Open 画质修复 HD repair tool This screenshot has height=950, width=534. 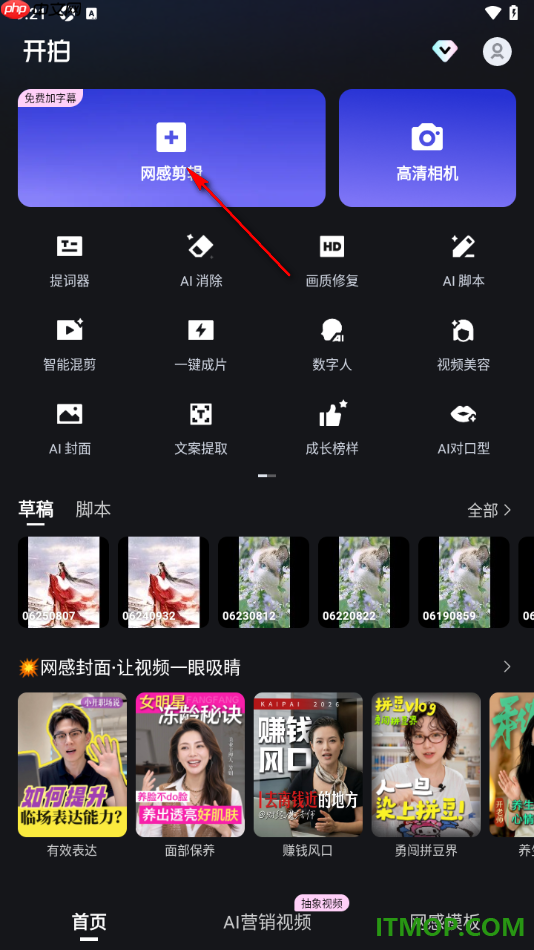[332, 261]
